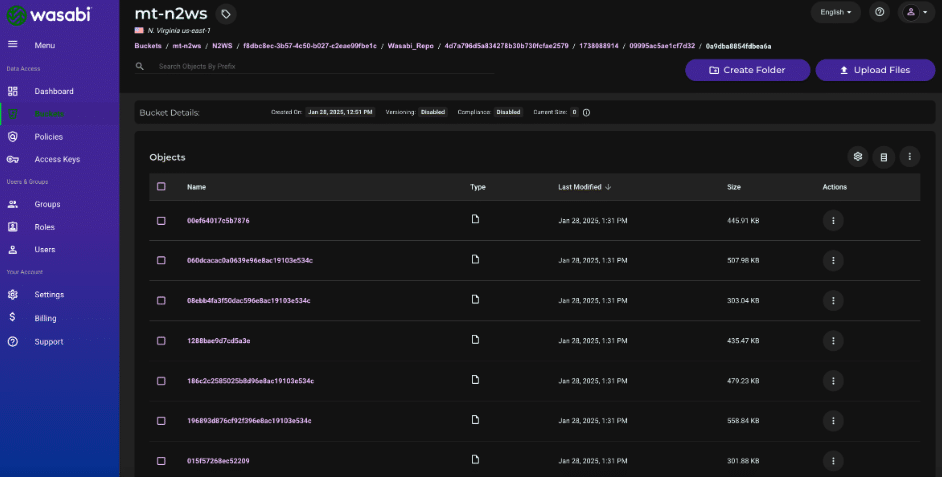Check the box for 196893d876cf92f396e8ac19103e534c

pyautogui.click(x=161, y=421)
